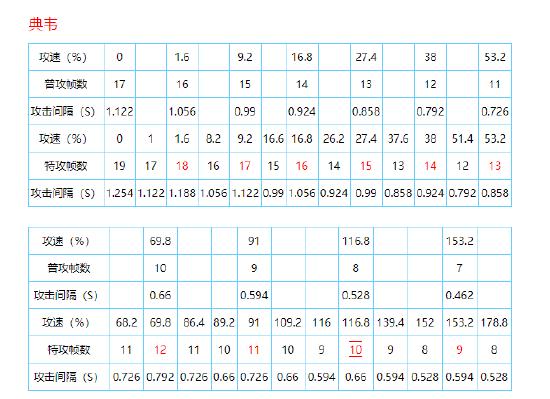The image size is (550, 399).
Task: Select the 特攻帧数 row header in second table
Action: pos(69,350)
